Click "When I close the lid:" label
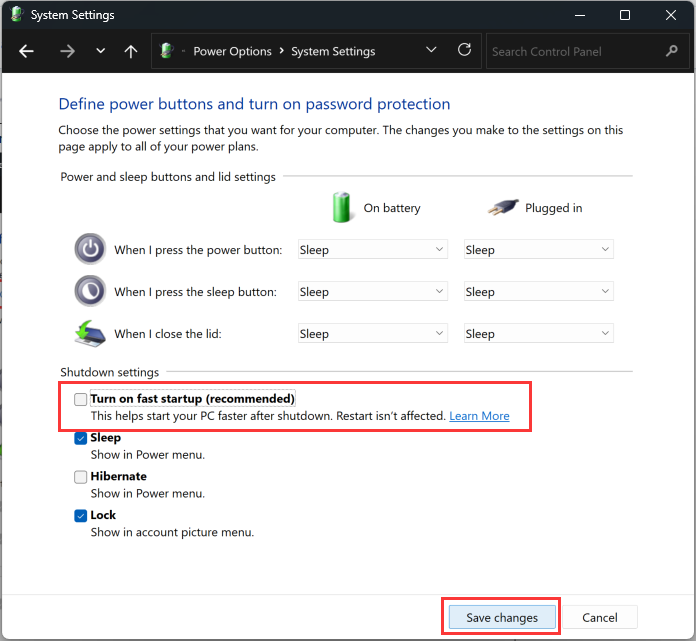This screenshot has height=641, width=696. point(168,334)
